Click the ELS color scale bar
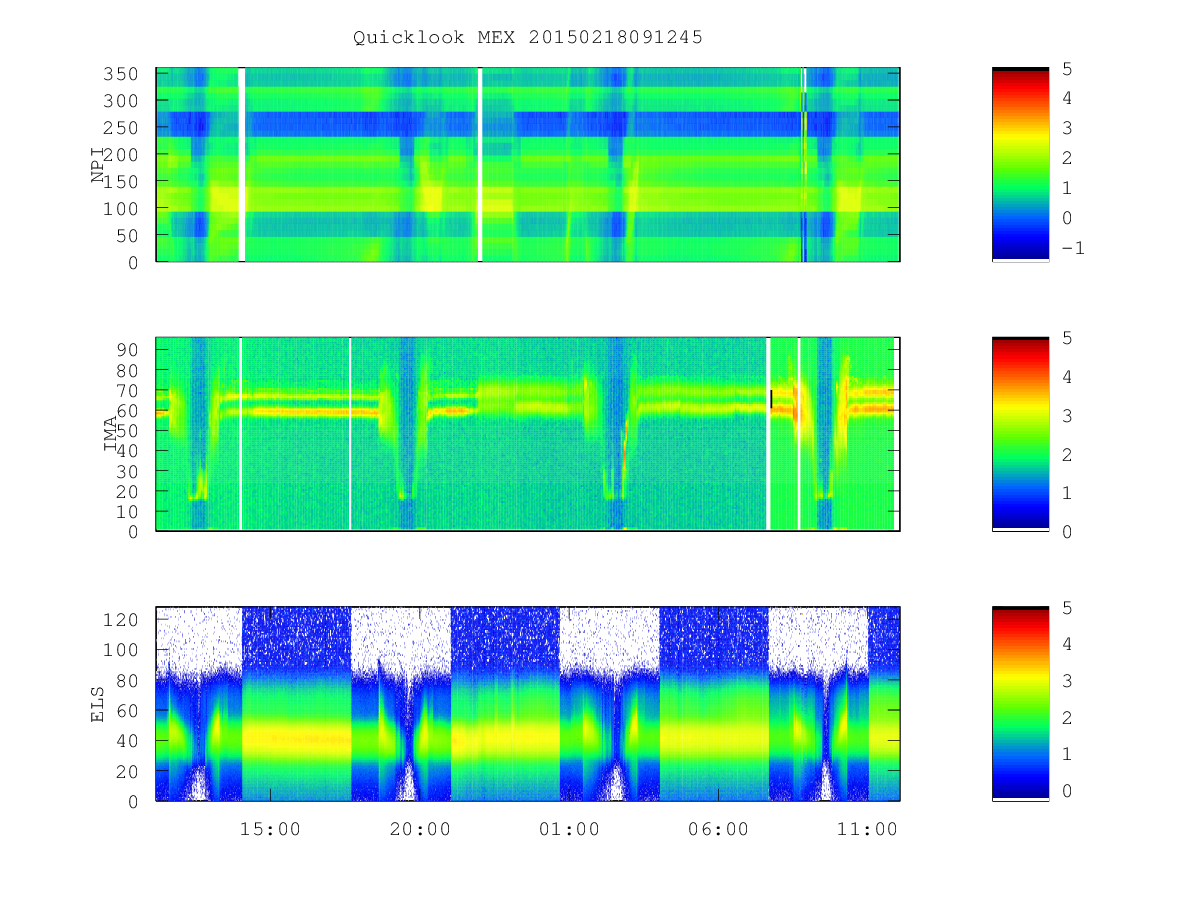Image resolution: width=1200 pixels, height=900 pixels. tap(1020, 704)
